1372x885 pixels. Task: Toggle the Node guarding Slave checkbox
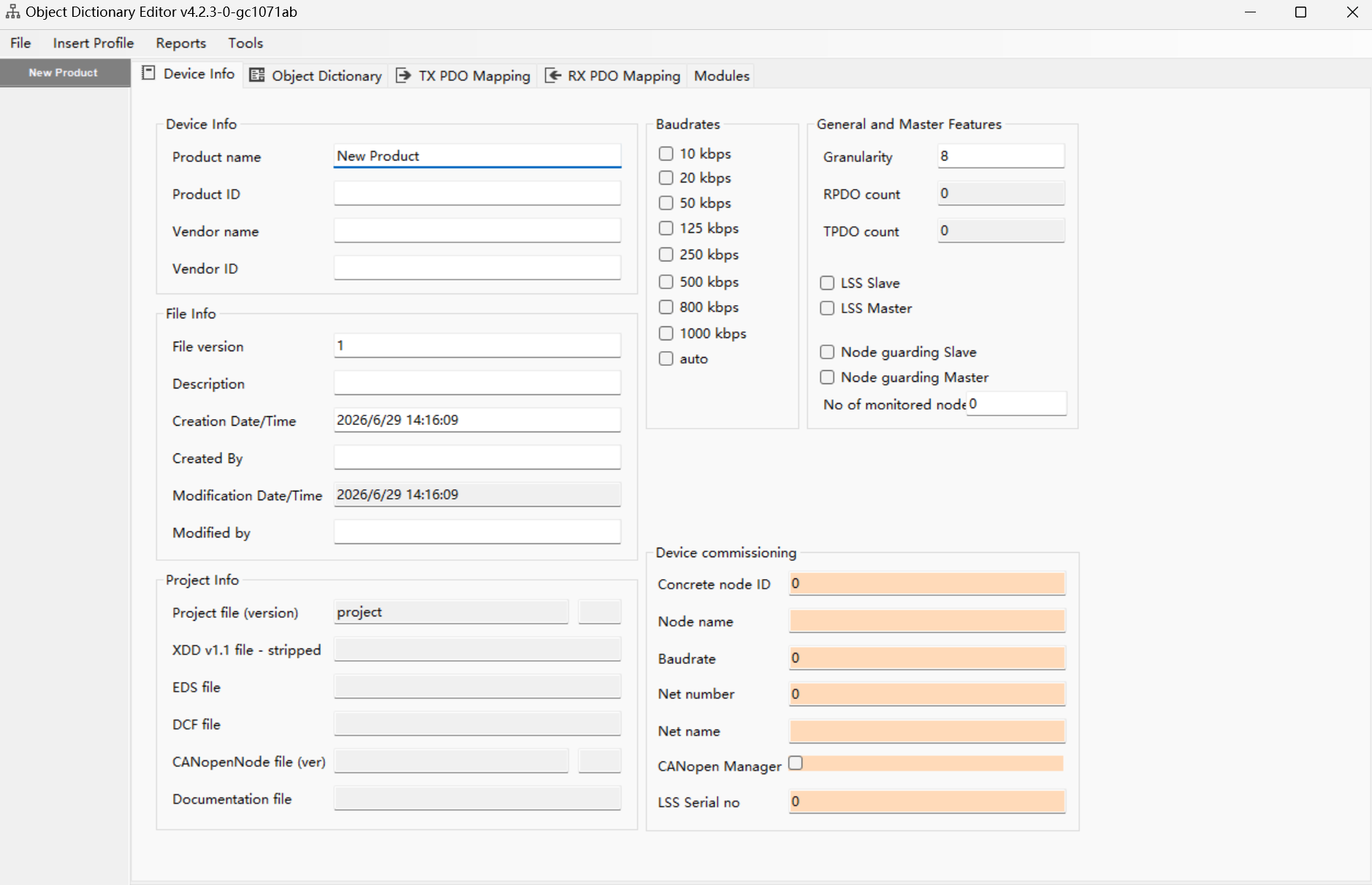pos(827,352)
